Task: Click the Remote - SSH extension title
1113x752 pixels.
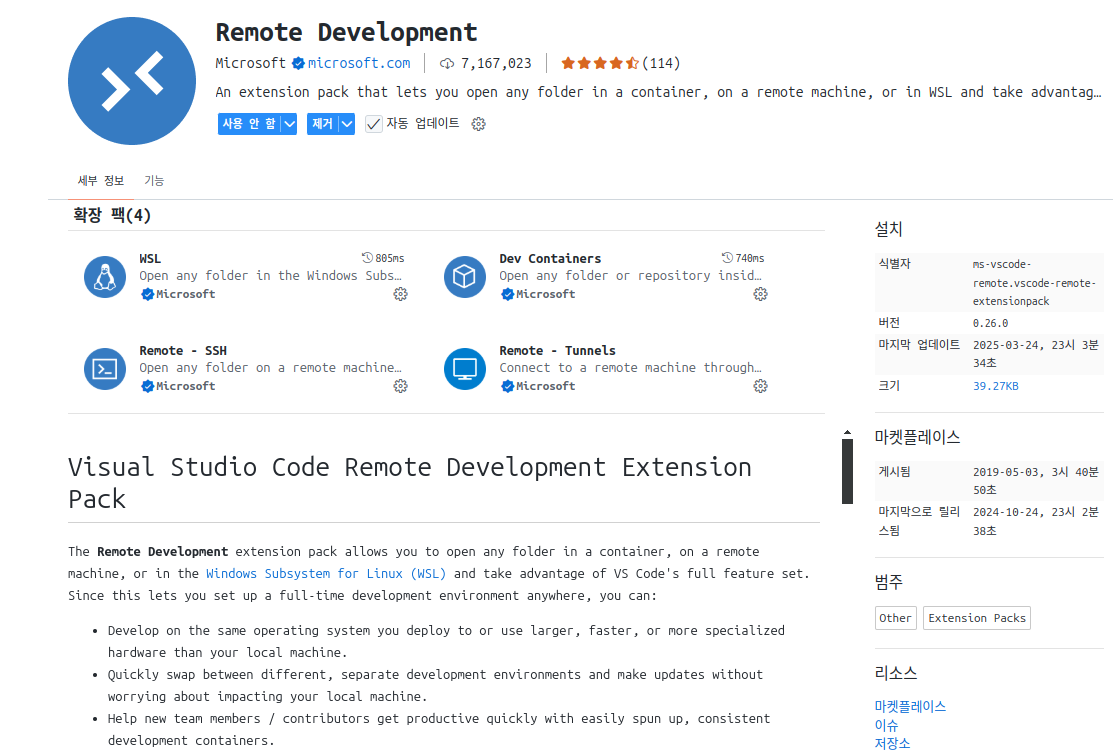Action: [183, 351]
